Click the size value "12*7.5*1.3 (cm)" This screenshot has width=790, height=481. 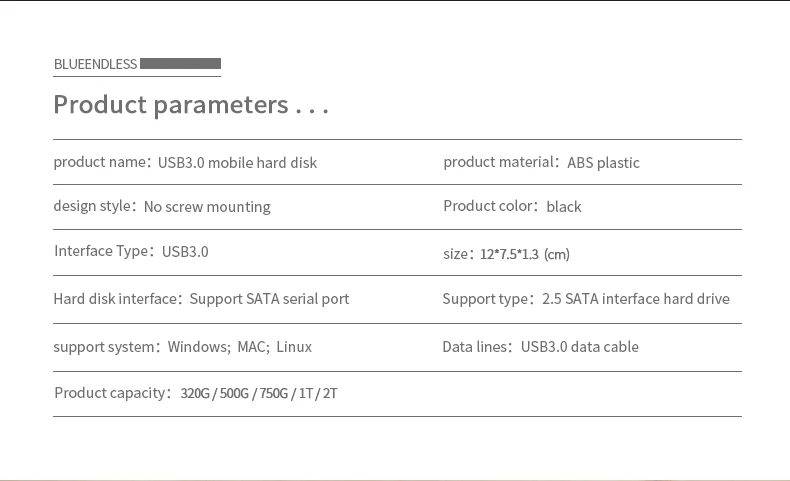[x=524, y=254]
